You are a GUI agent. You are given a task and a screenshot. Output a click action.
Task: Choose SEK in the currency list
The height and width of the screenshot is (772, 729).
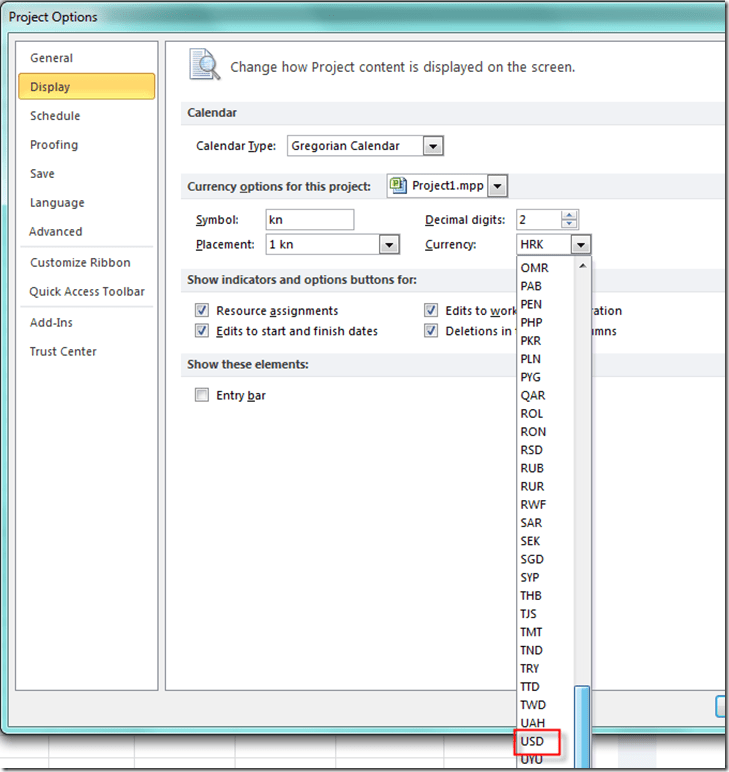coord(532,541)
